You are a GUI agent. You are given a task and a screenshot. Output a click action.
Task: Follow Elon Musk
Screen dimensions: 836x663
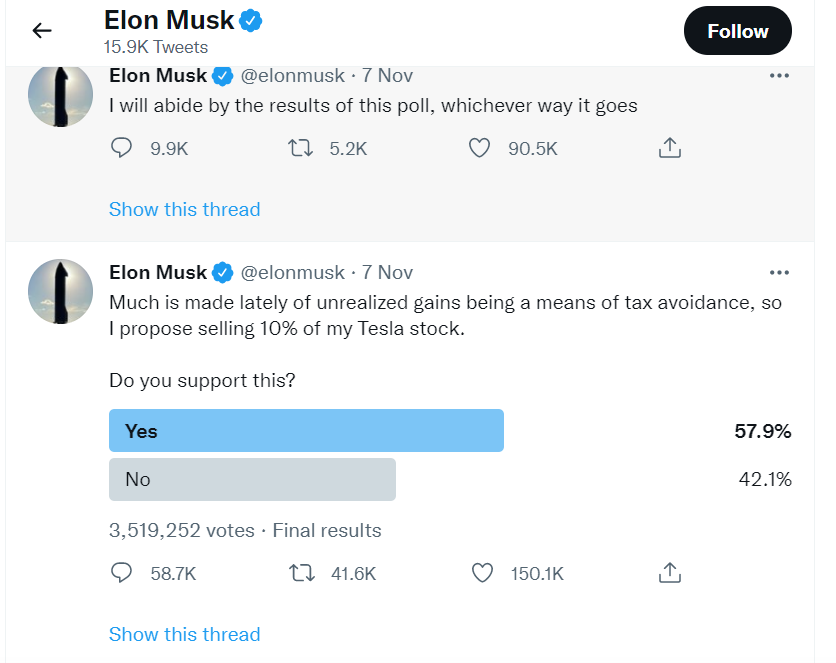(737, 31)
